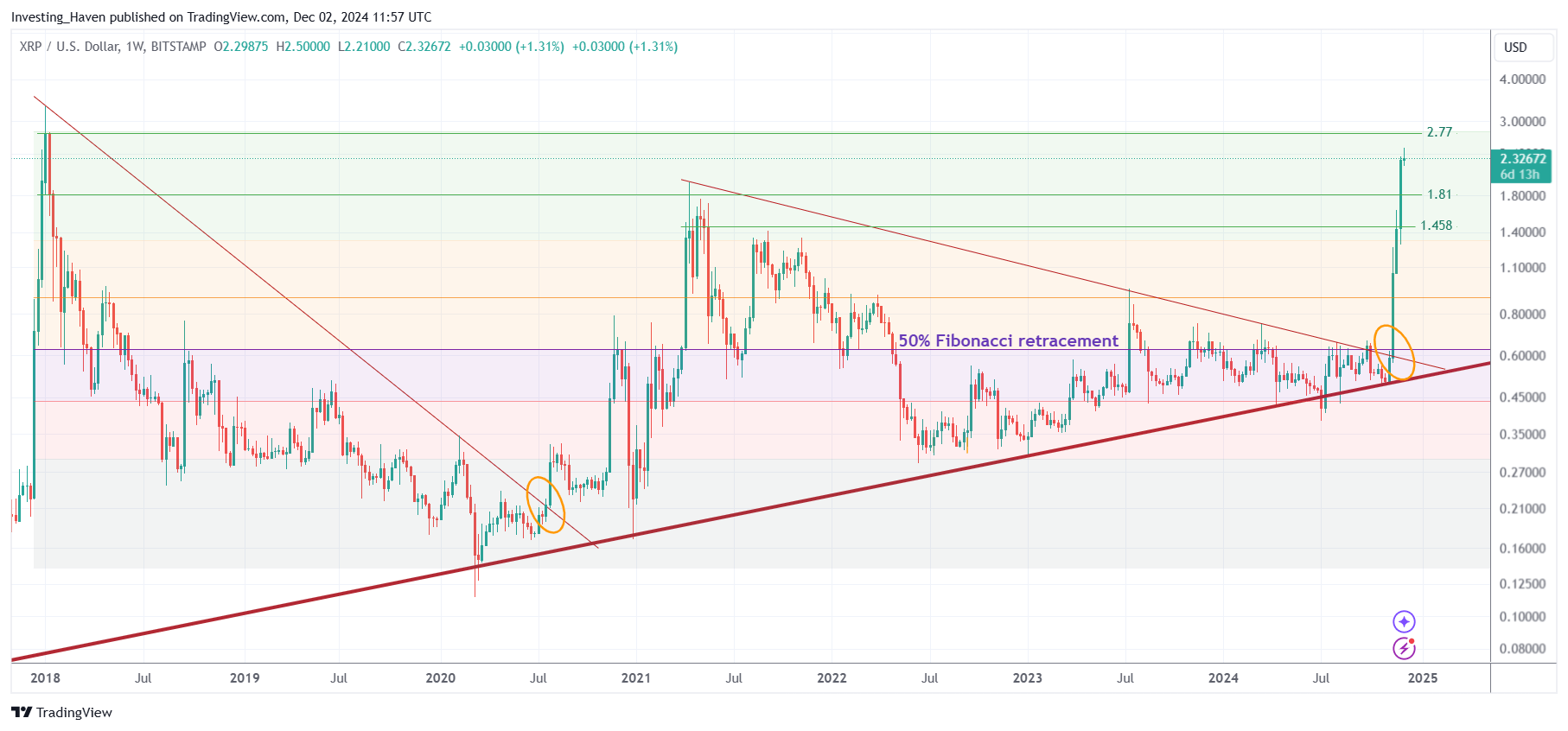
Task: Click the 0.60000 price axis label
Action: click(x=1522, y=356)
